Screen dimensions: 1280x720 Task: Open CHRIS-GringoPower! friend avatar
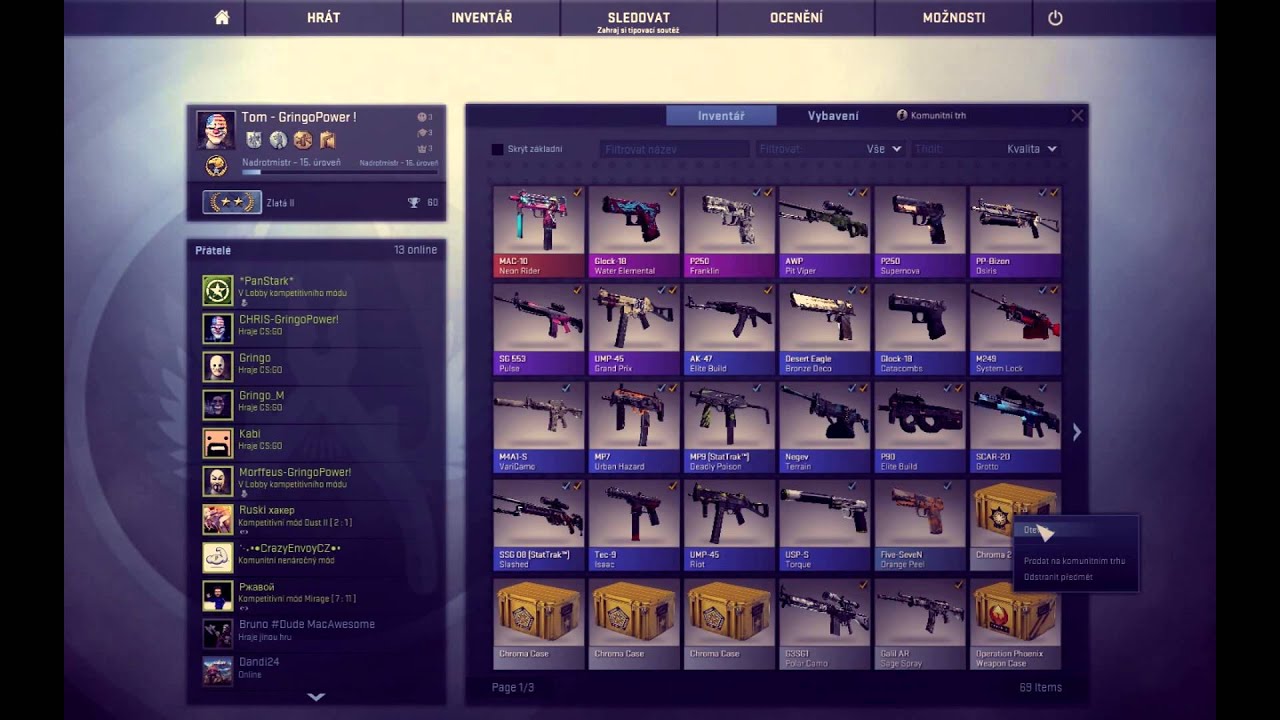coord(218,328)
